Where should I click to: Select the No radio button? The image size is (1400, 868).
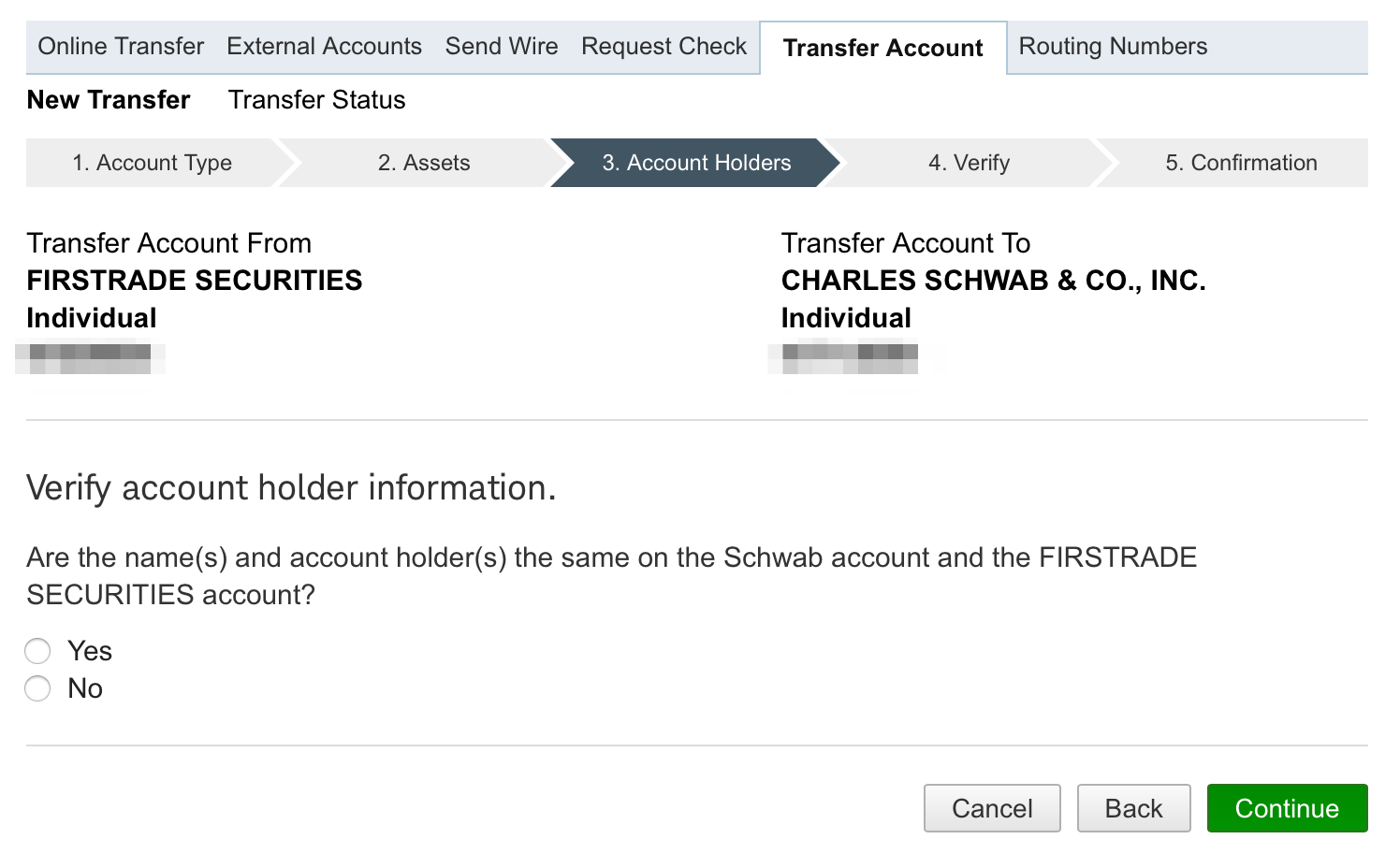pyautogui.click(x=37, y=689)
